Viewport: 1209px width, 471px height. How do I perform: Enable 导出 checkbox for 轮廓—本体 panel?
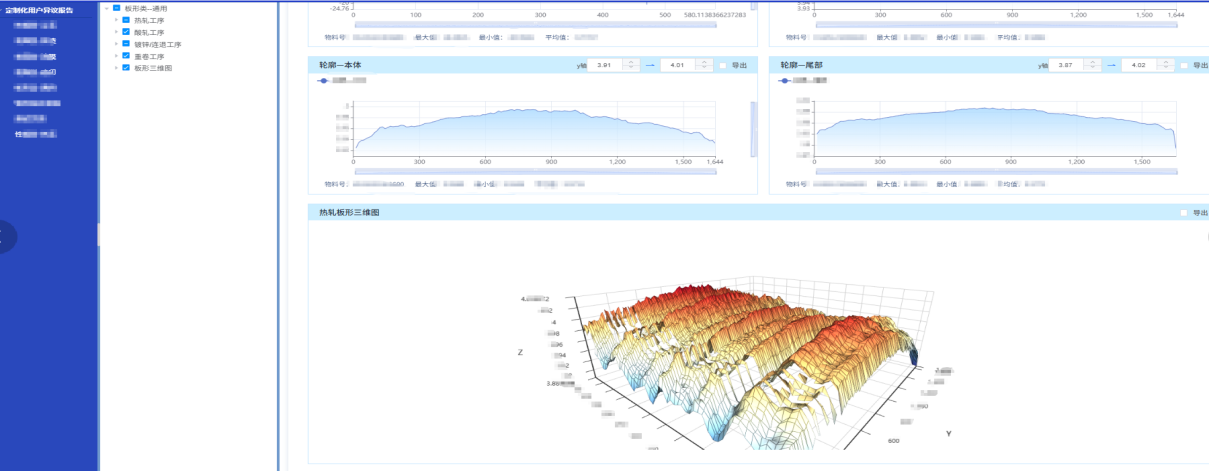pos(723,65)
